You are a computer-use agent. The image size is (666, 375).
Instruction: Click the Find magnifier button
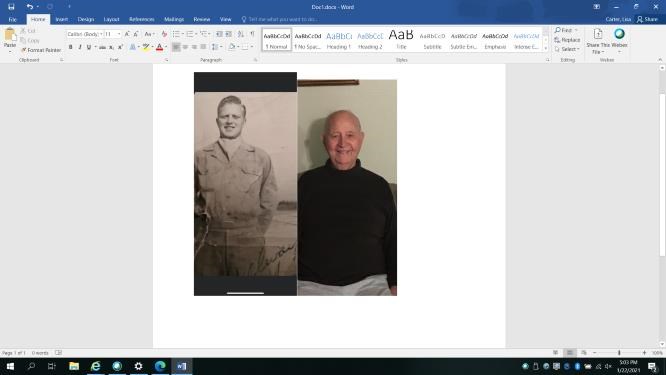(x=566, y=30)
